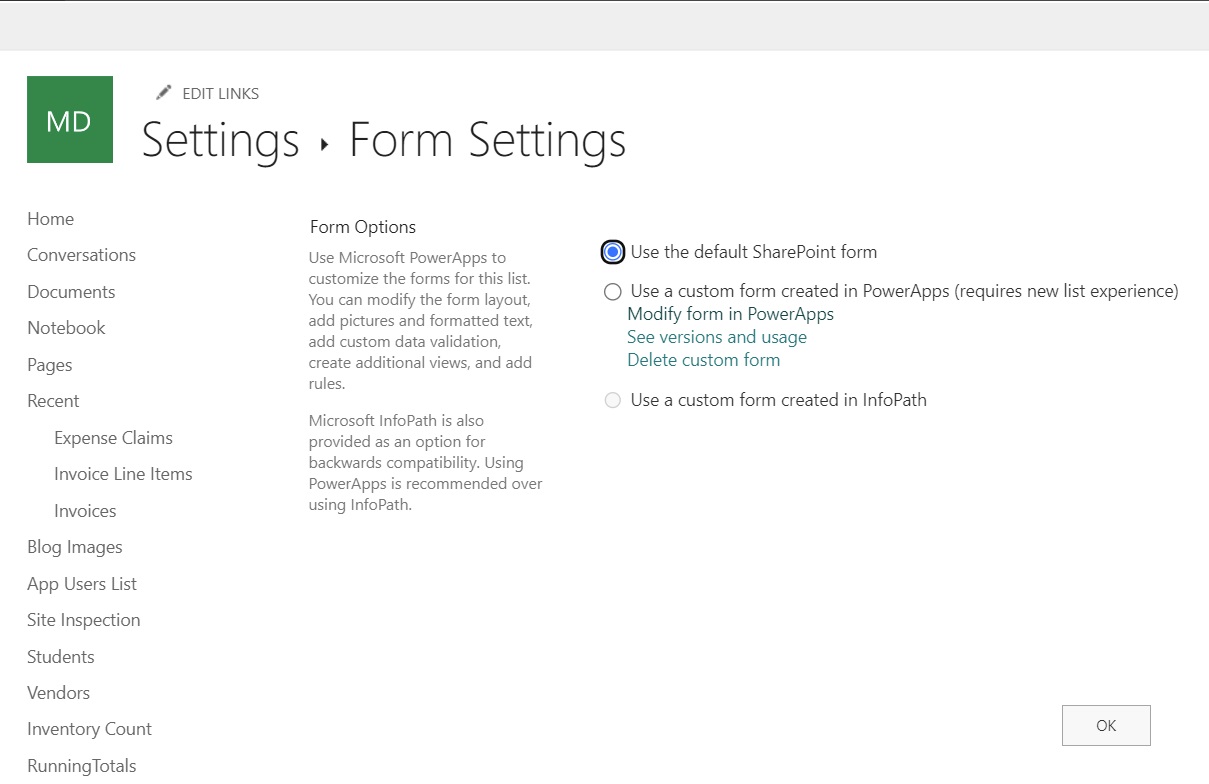Click "See versions and usage"
This screenshot has height=784, width=1209.
click(x=716, y=337)
